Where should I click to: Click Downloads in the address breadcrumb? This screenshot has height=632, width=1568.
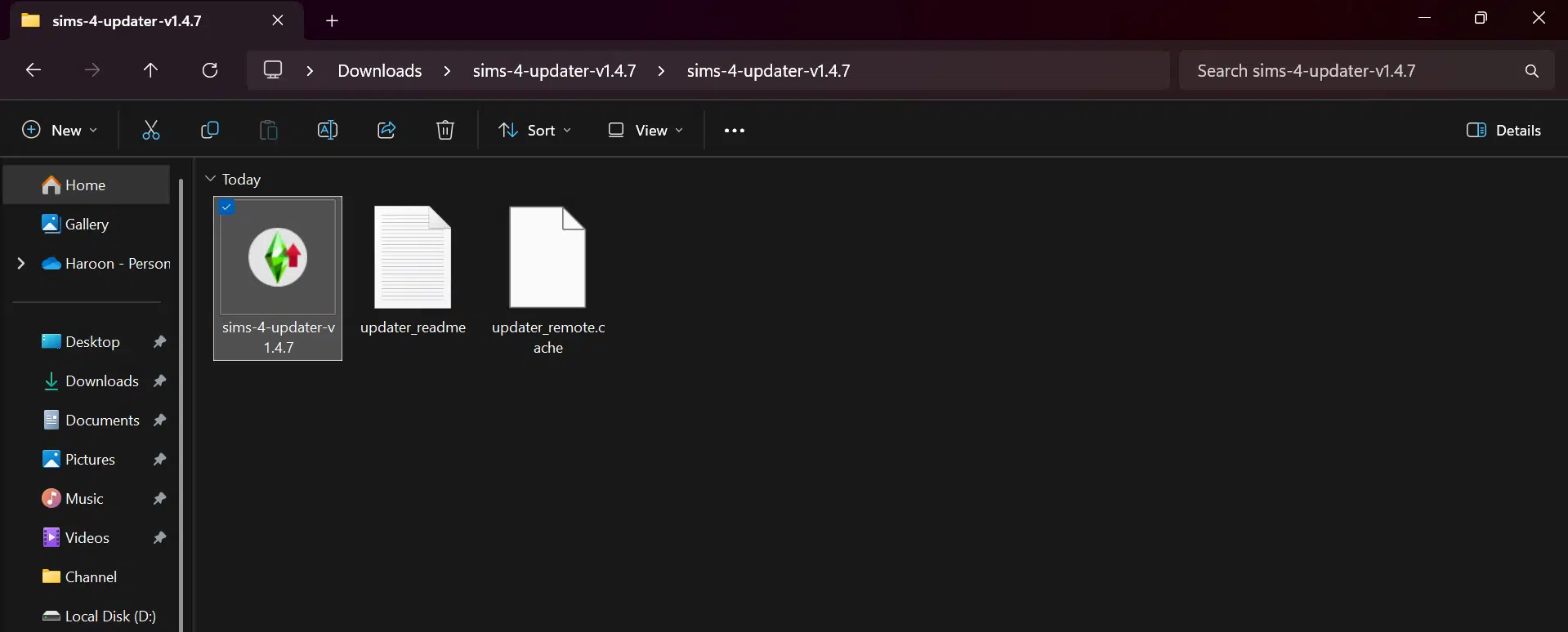point(380,71)
